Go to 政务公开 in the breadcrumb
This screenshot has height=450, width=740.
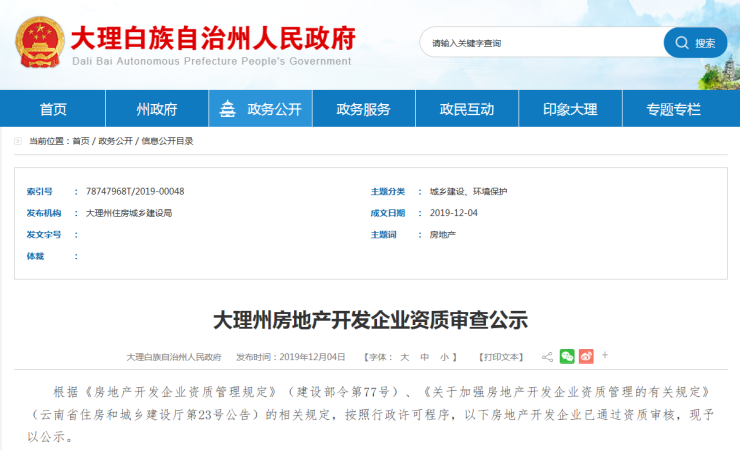pos(116,141)
